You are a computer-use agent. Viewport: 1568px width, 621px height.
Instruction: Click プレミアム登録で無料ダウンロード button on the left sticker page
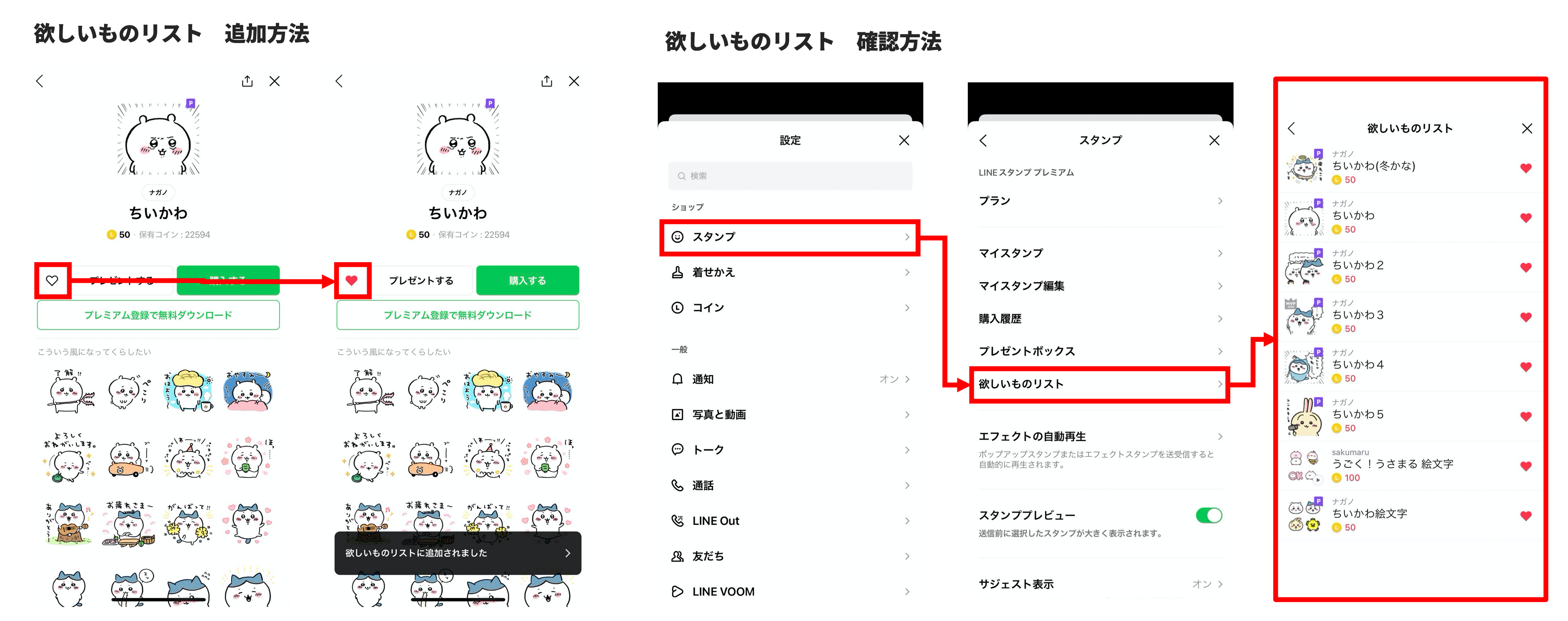158,315
